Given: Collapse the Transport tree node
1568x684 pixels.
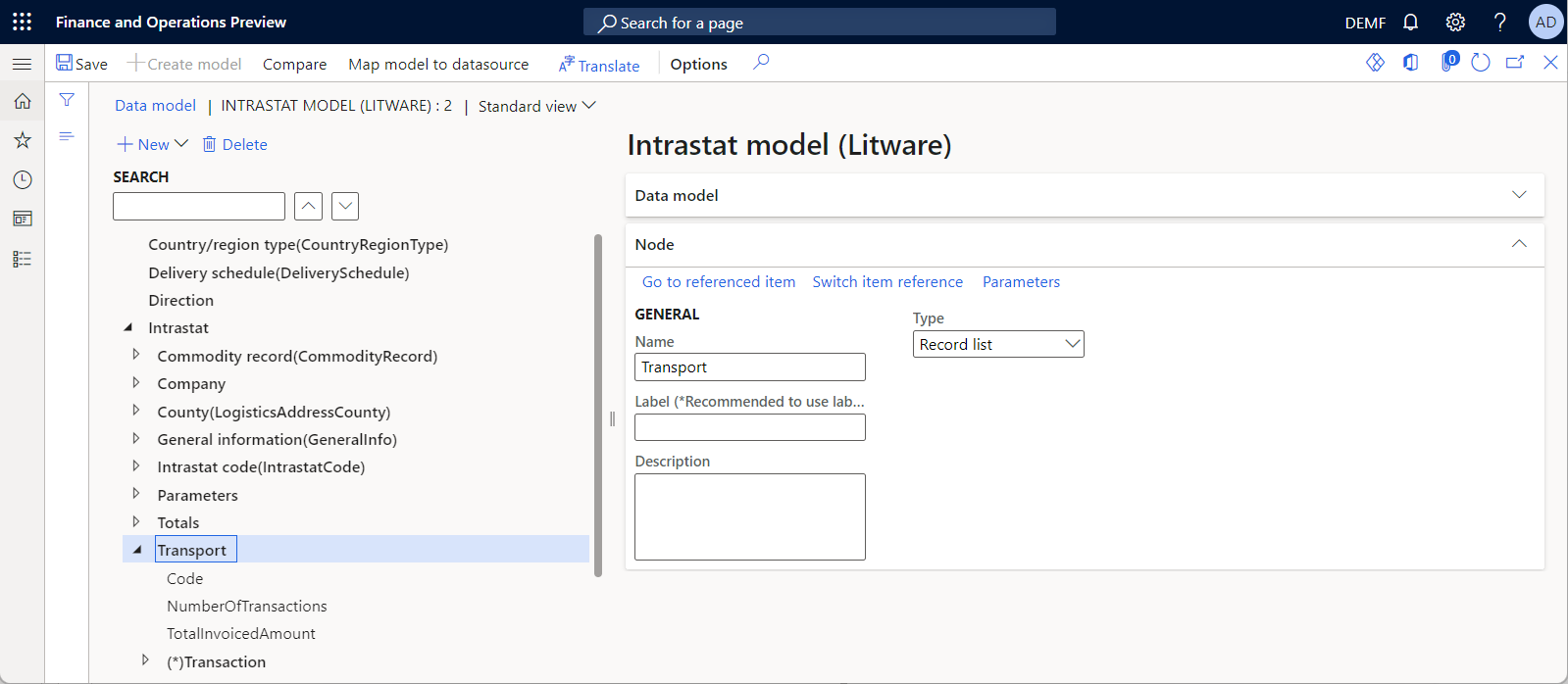Looking at the screenshot, I should [137, 550].
